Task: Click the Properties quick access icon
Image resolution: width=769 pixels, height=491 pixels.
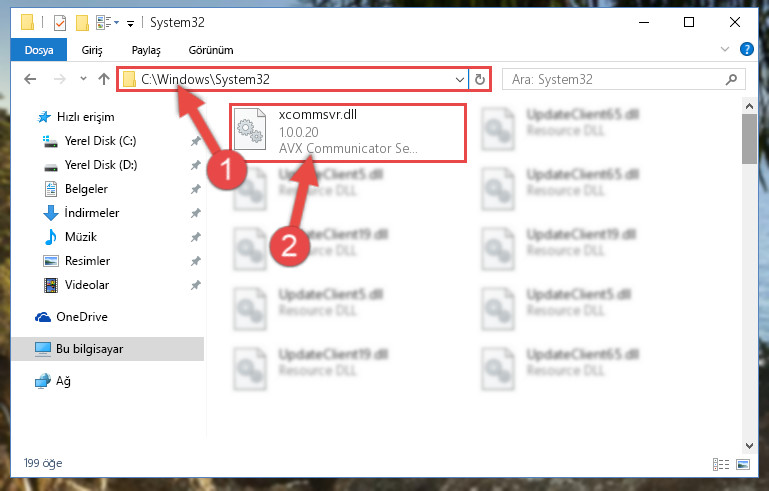Action: tap(60, 23)
